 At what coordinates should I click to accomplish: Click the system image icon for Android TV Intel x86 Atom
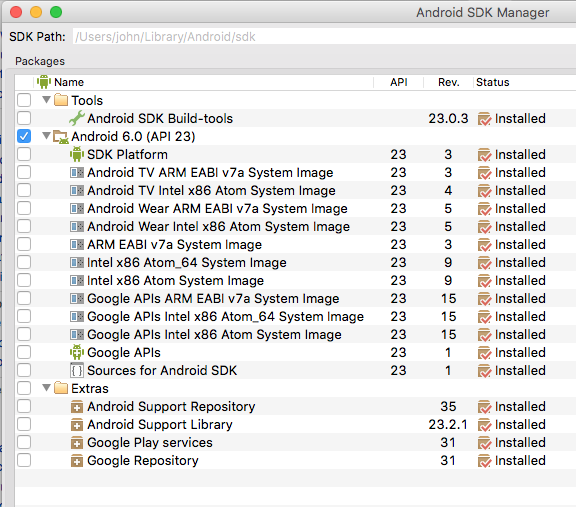point(77,190)
